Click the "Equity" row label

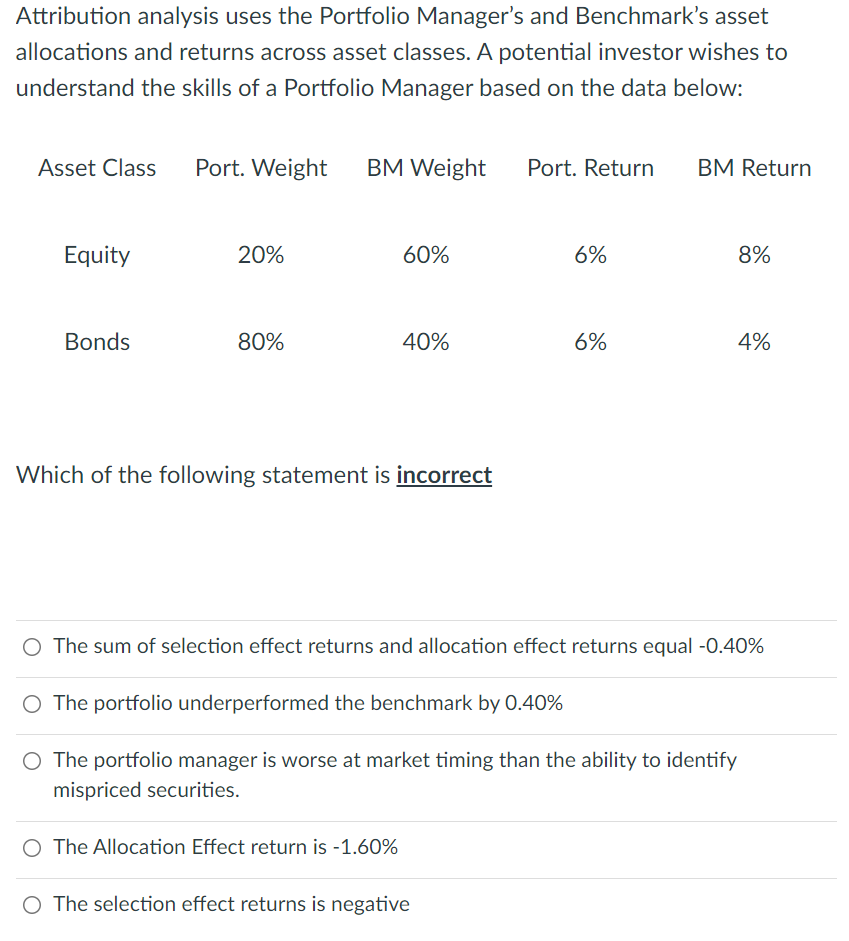click(96, 255)
